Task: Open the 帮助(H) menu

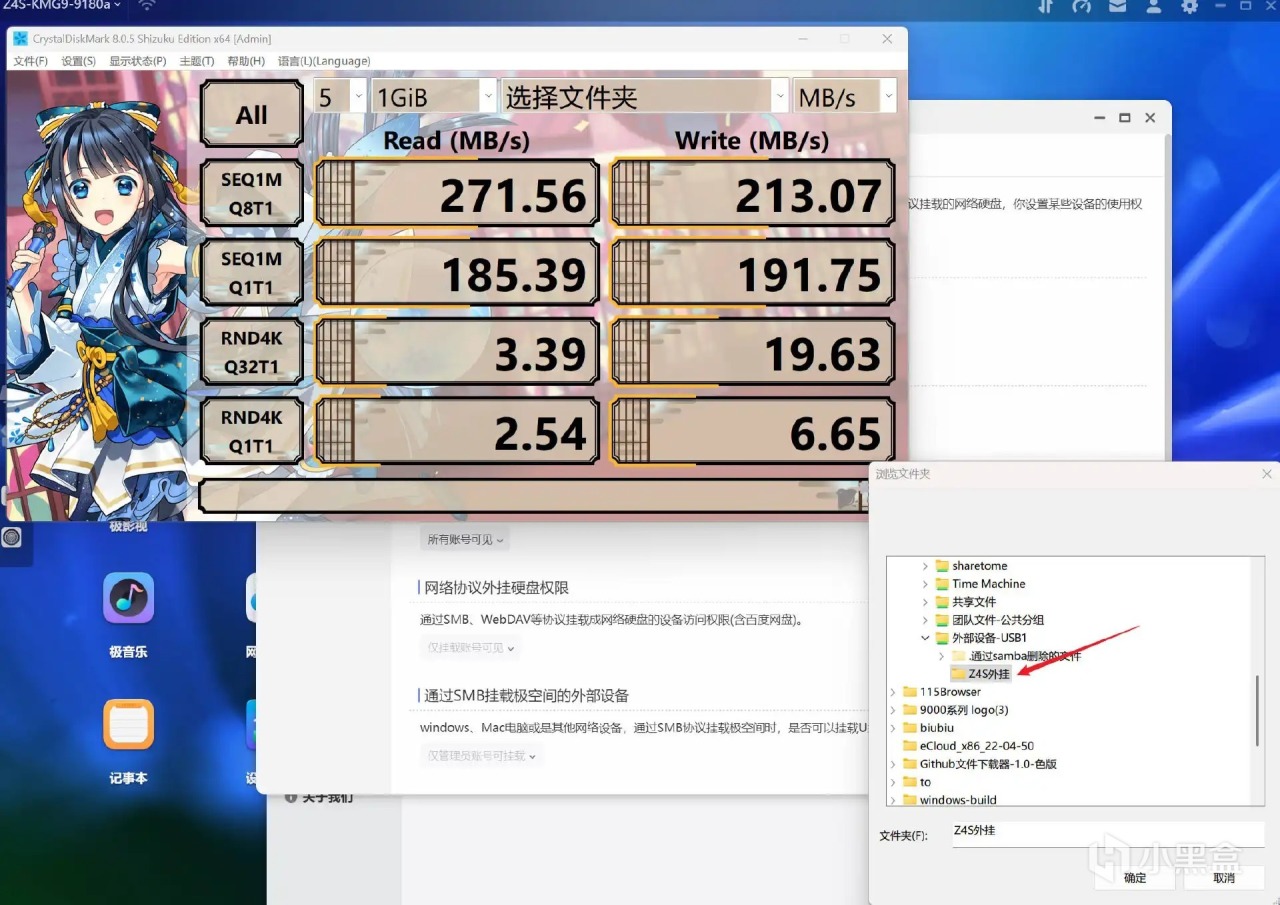Action: pyautogui.click(x=246, y=61)
